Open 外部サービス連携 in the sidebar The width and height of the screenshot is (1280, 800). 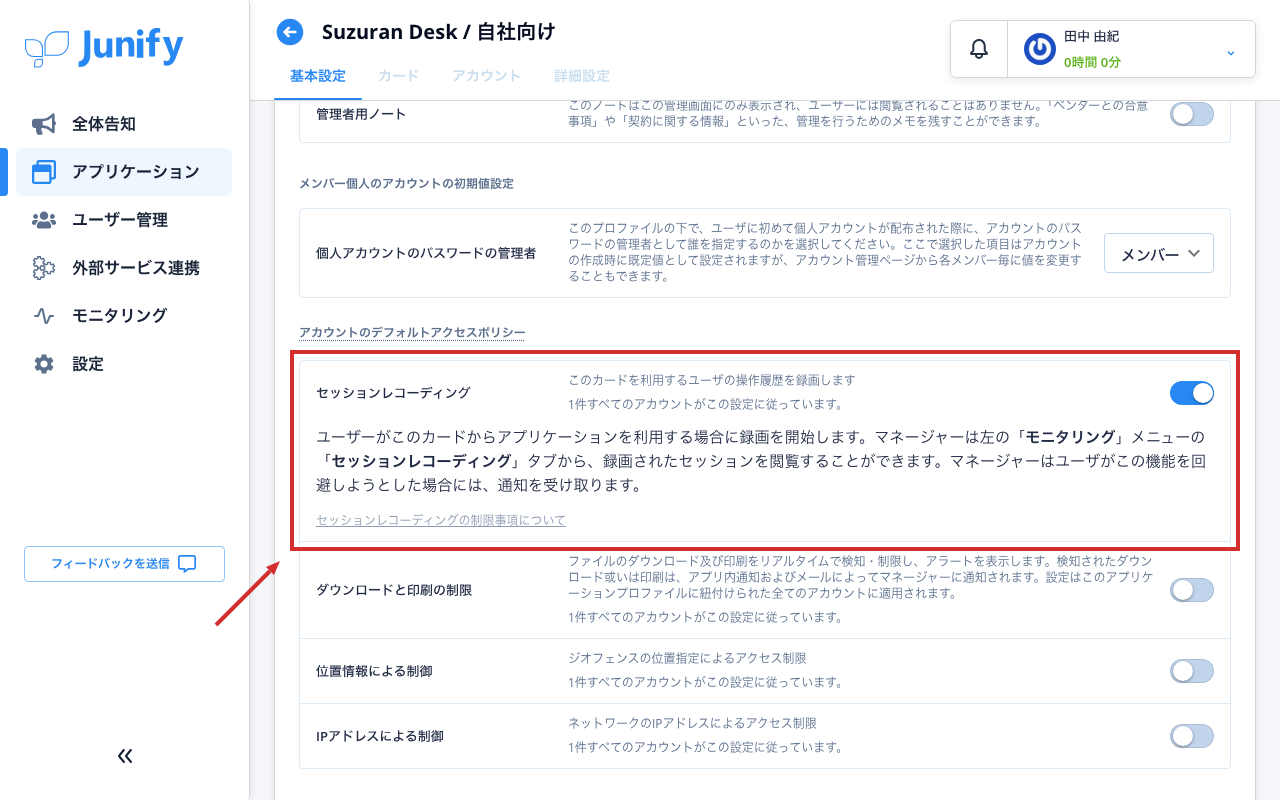(x=124, y=268)
